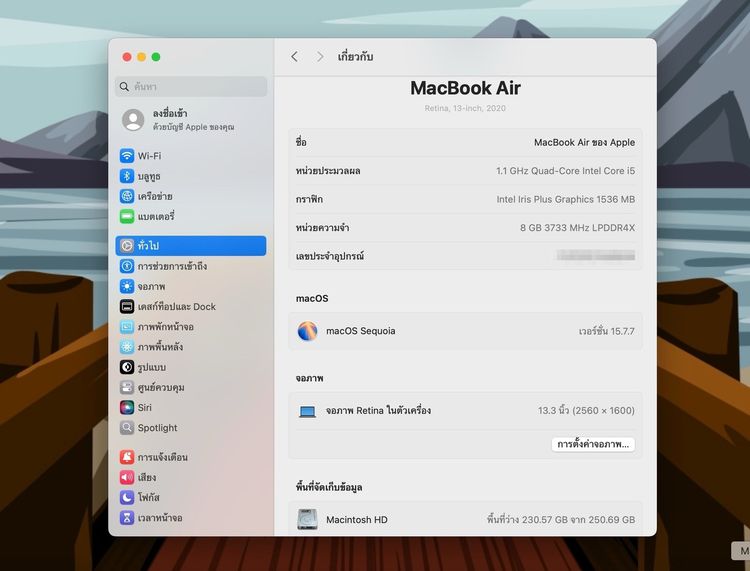750x571 pixels.
Task: Open display settings button (การตั้งค่าจอภาพ...)
Action: tap(593, 444)
